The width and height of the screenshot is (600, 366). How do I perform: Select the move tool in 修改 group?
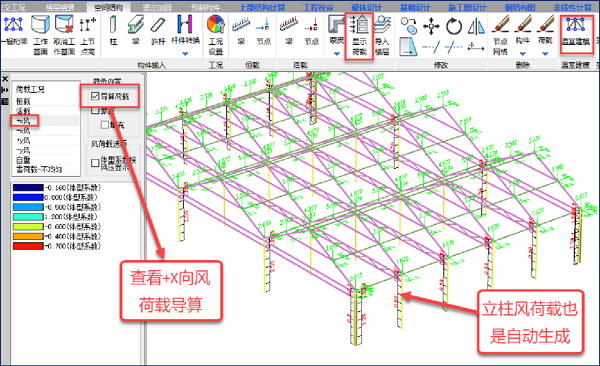pos(431,26)
